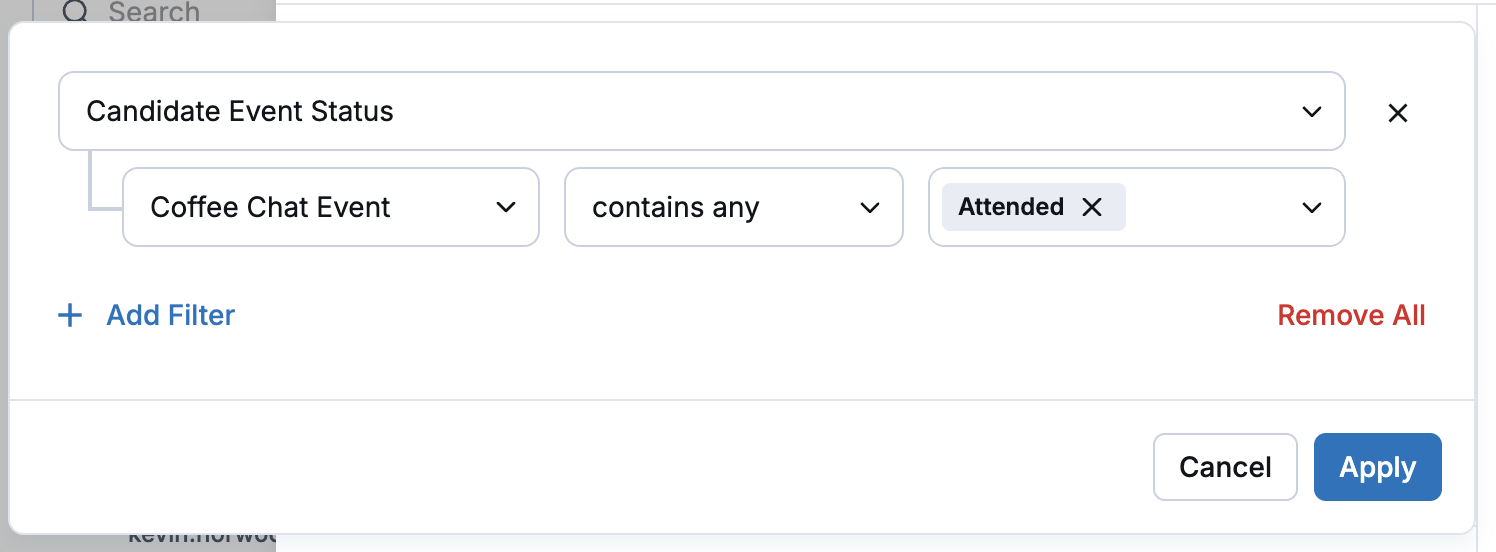Click the Attended tag label
Image resolution: width=1496 pixels, height=552 pixels.
coord(1011,207)
